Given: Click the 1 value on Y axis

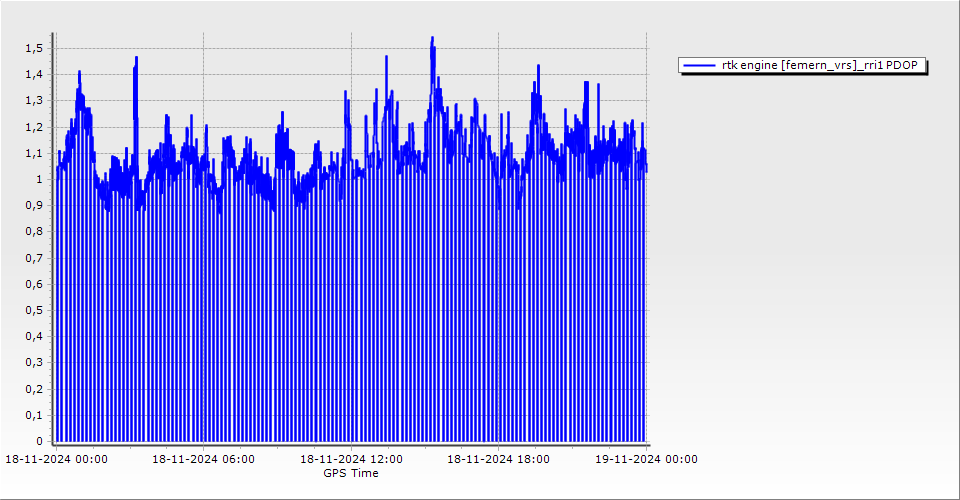Looking at the screenshot, I should 39,179.
